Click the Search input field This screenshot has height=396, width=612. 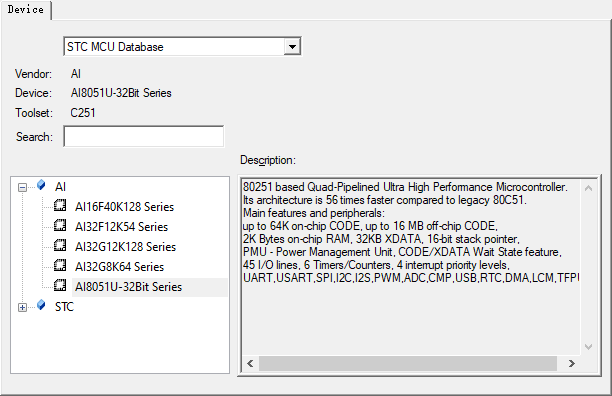(144, 137)
